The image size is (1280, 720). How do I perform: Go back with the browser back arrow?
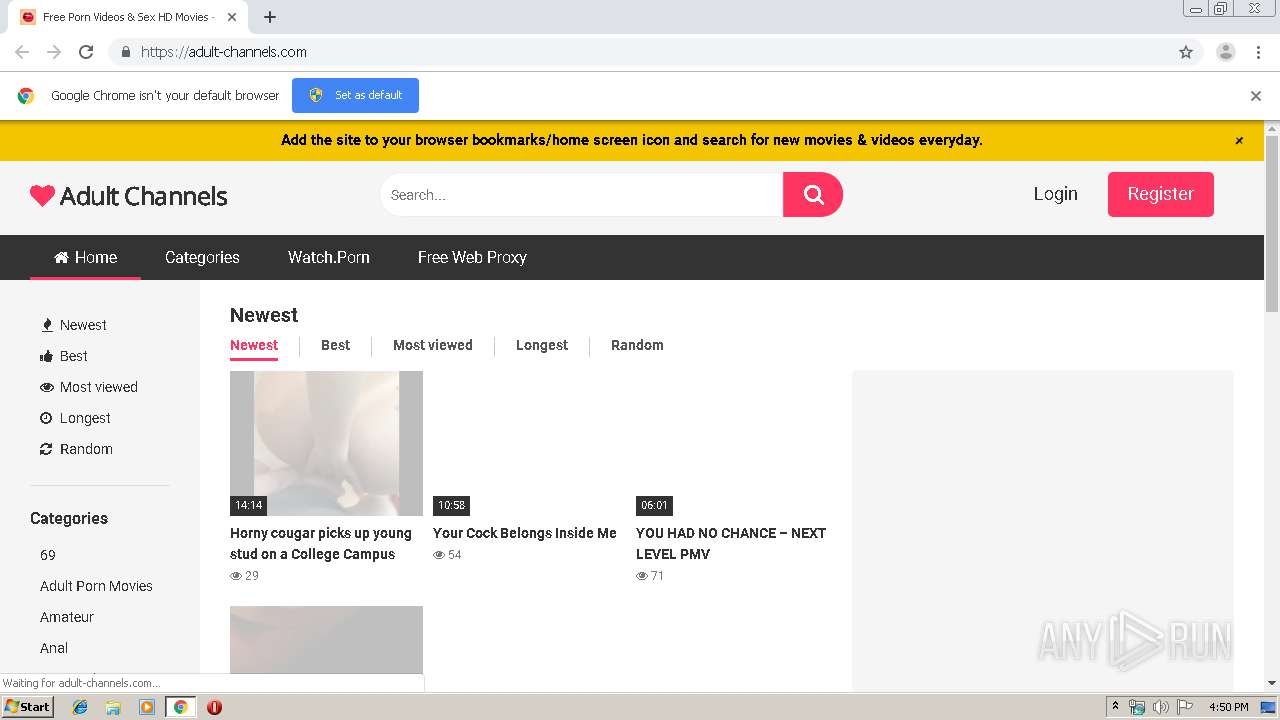pyautogui.click(x=22, y=52)
